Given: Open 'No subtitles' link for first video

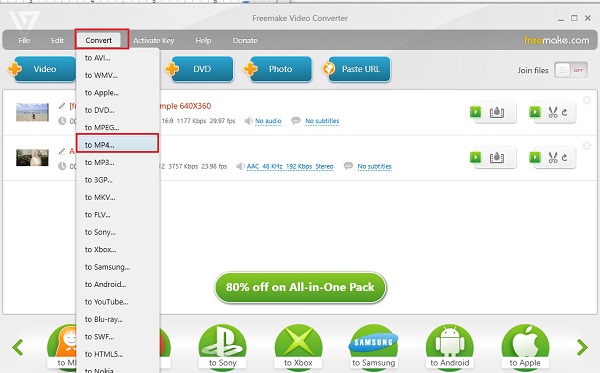Looking at the screenshot, I should 322,121.
